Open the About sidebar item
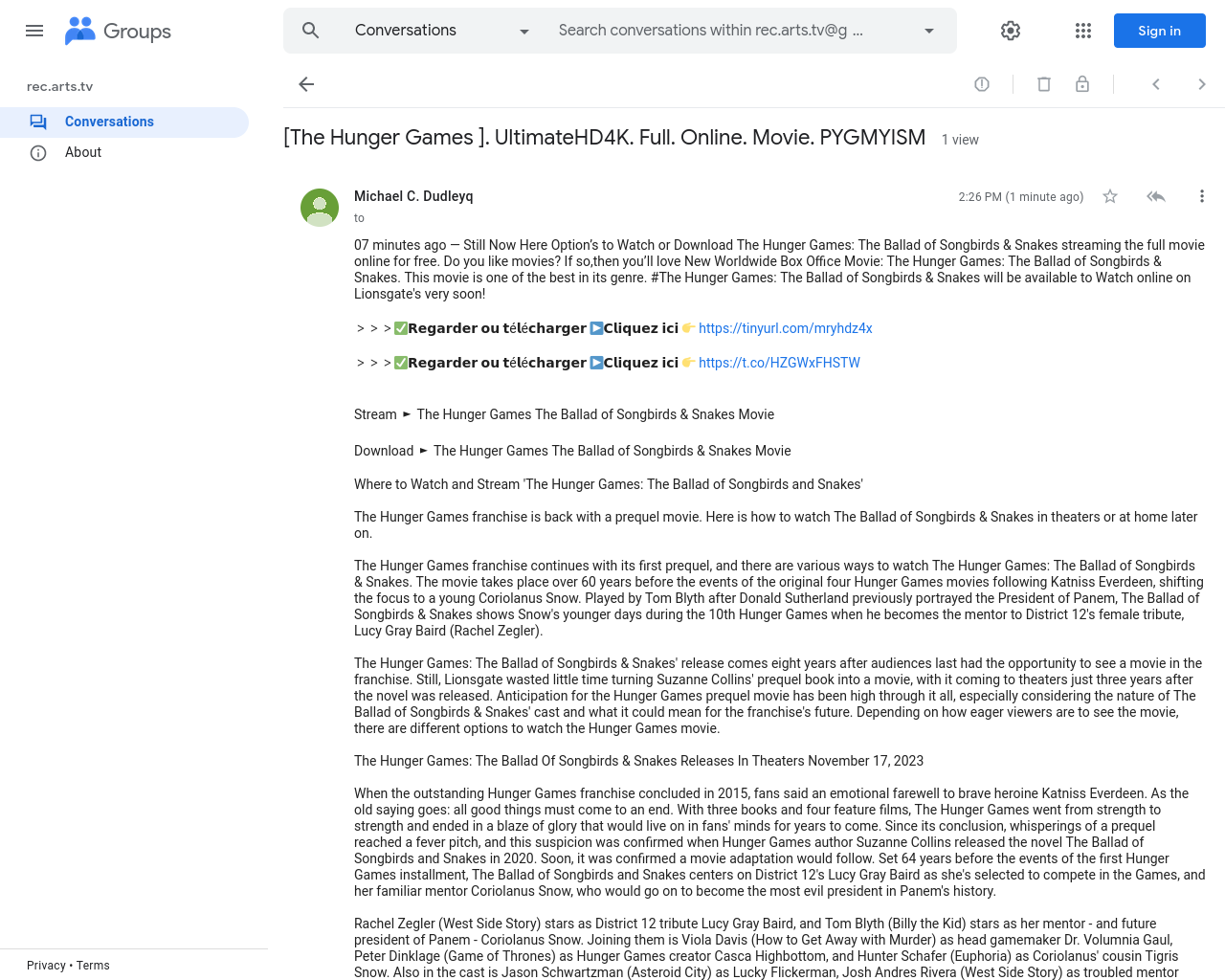 pyautogui.click(x=124, y=152)
